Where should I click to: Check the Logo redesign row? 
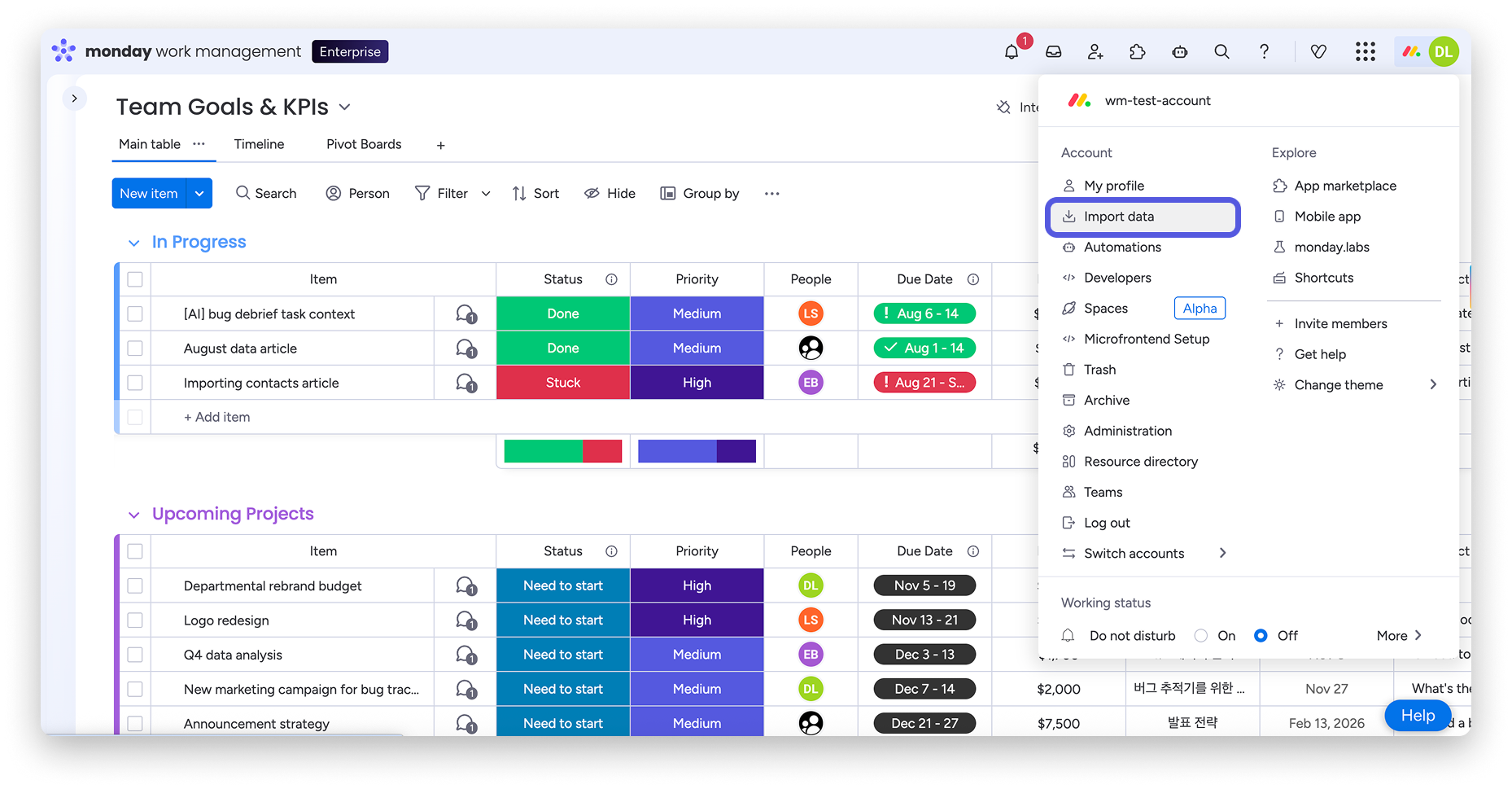[x=135, y=620]
